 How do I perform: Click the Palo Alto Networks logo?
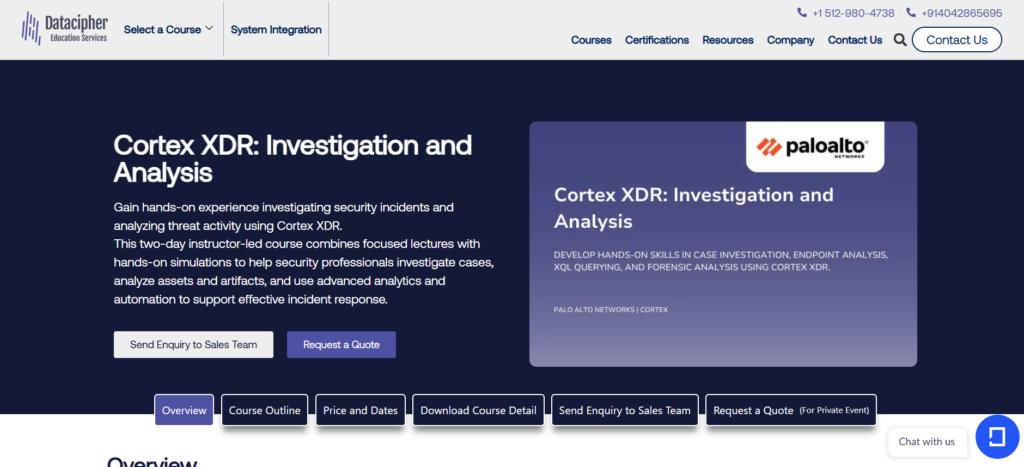click(x=815, y=146)
